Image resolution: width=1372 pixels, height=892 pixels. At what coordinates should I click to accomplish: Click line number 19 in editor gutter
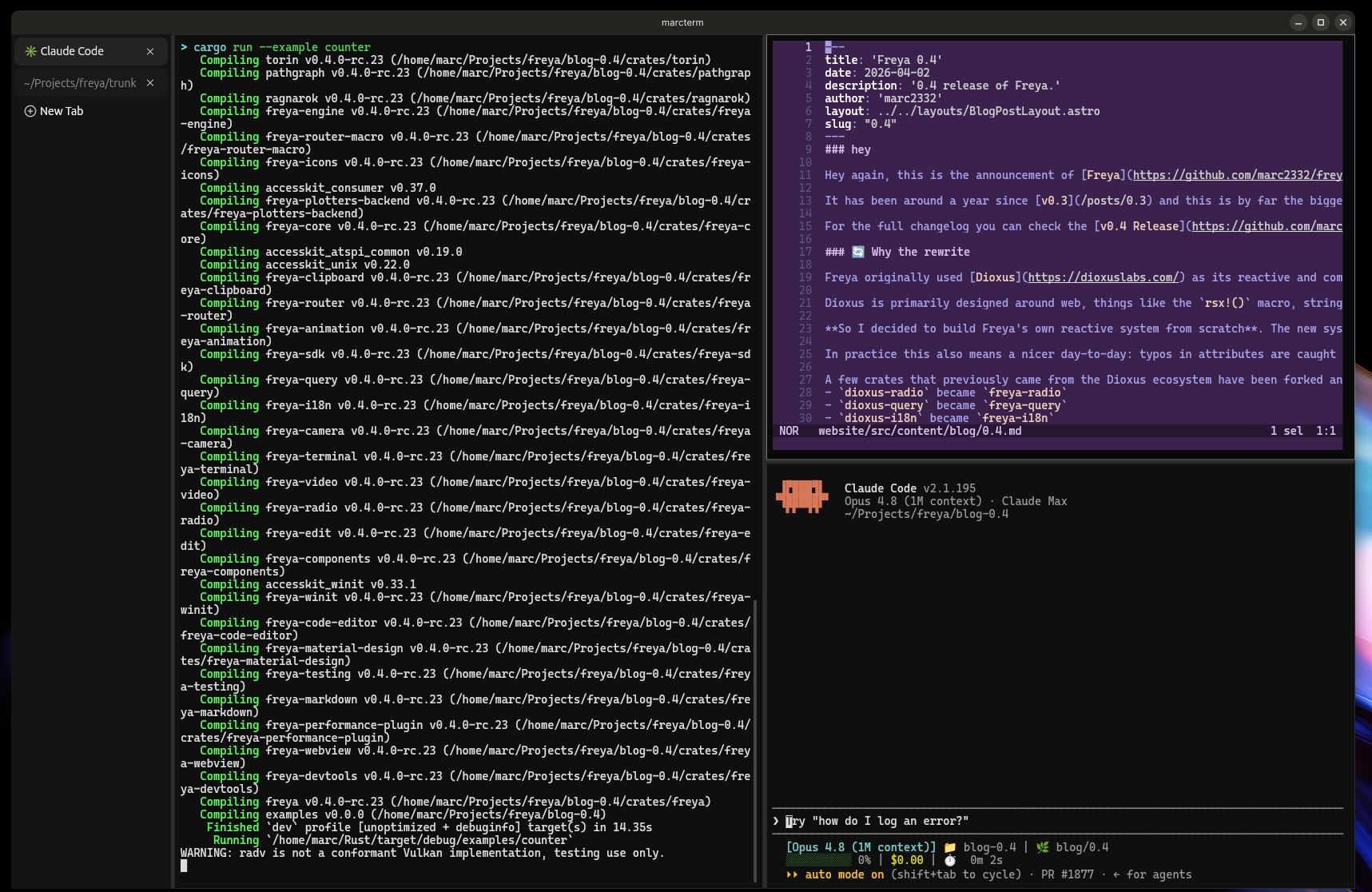tap(805, 277)
